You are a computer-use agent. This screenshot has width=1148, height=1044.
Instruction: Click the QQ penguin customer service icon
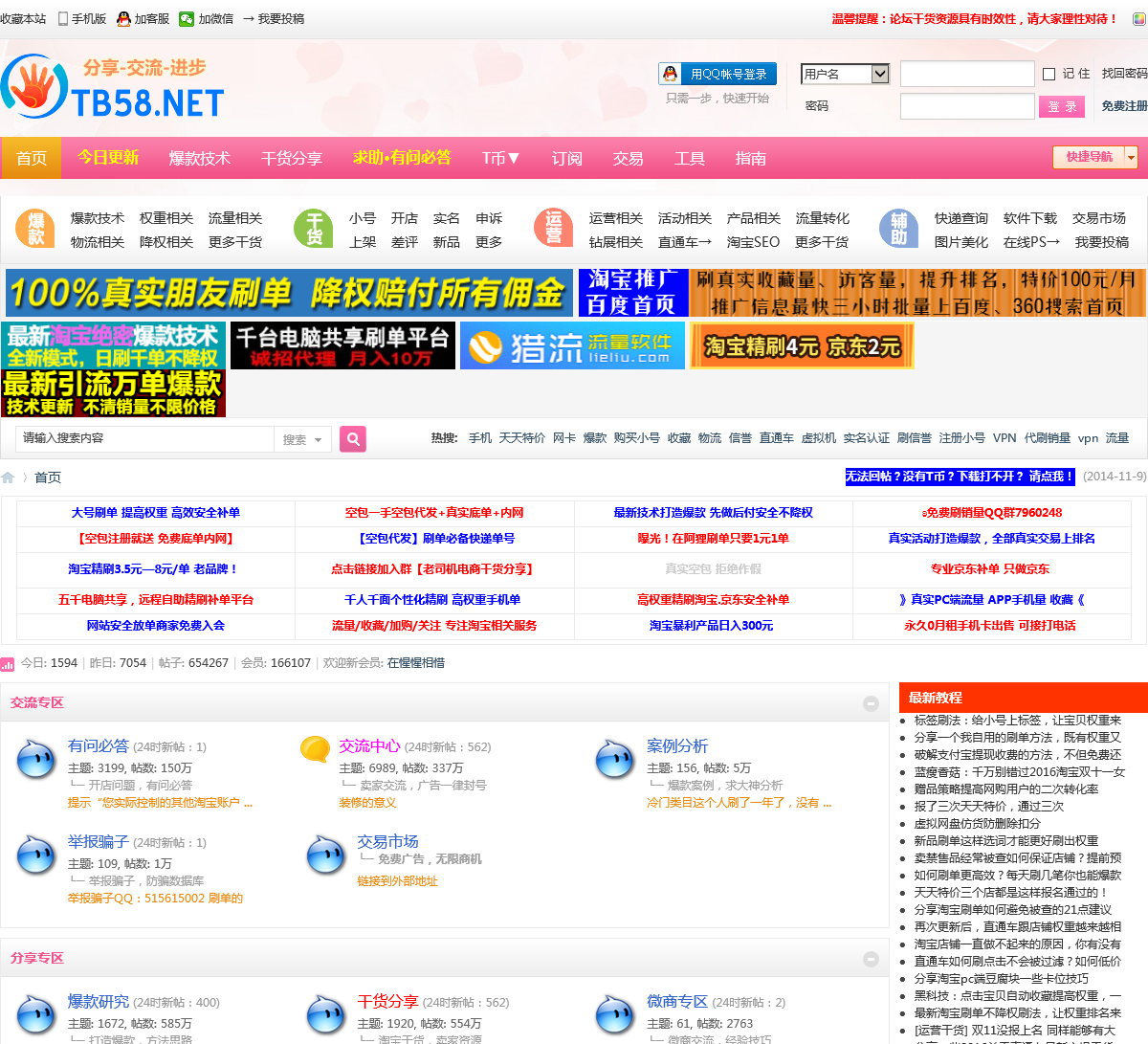pos(123,18)
